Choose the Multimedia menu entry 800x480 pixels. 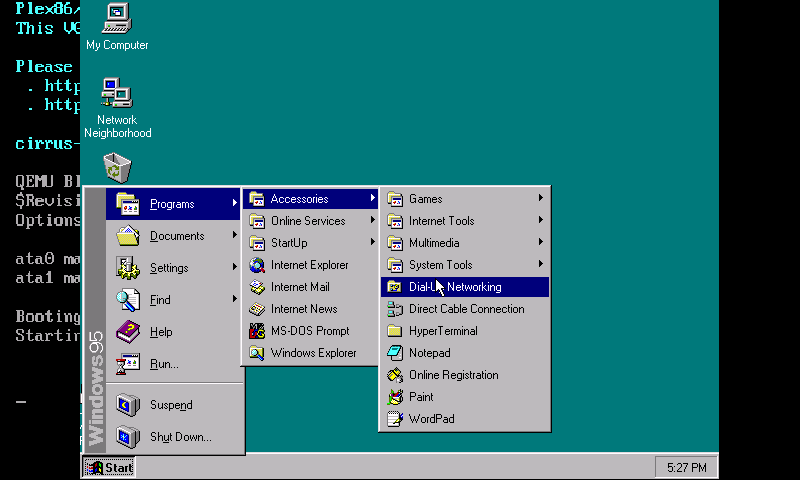(465, 243)
